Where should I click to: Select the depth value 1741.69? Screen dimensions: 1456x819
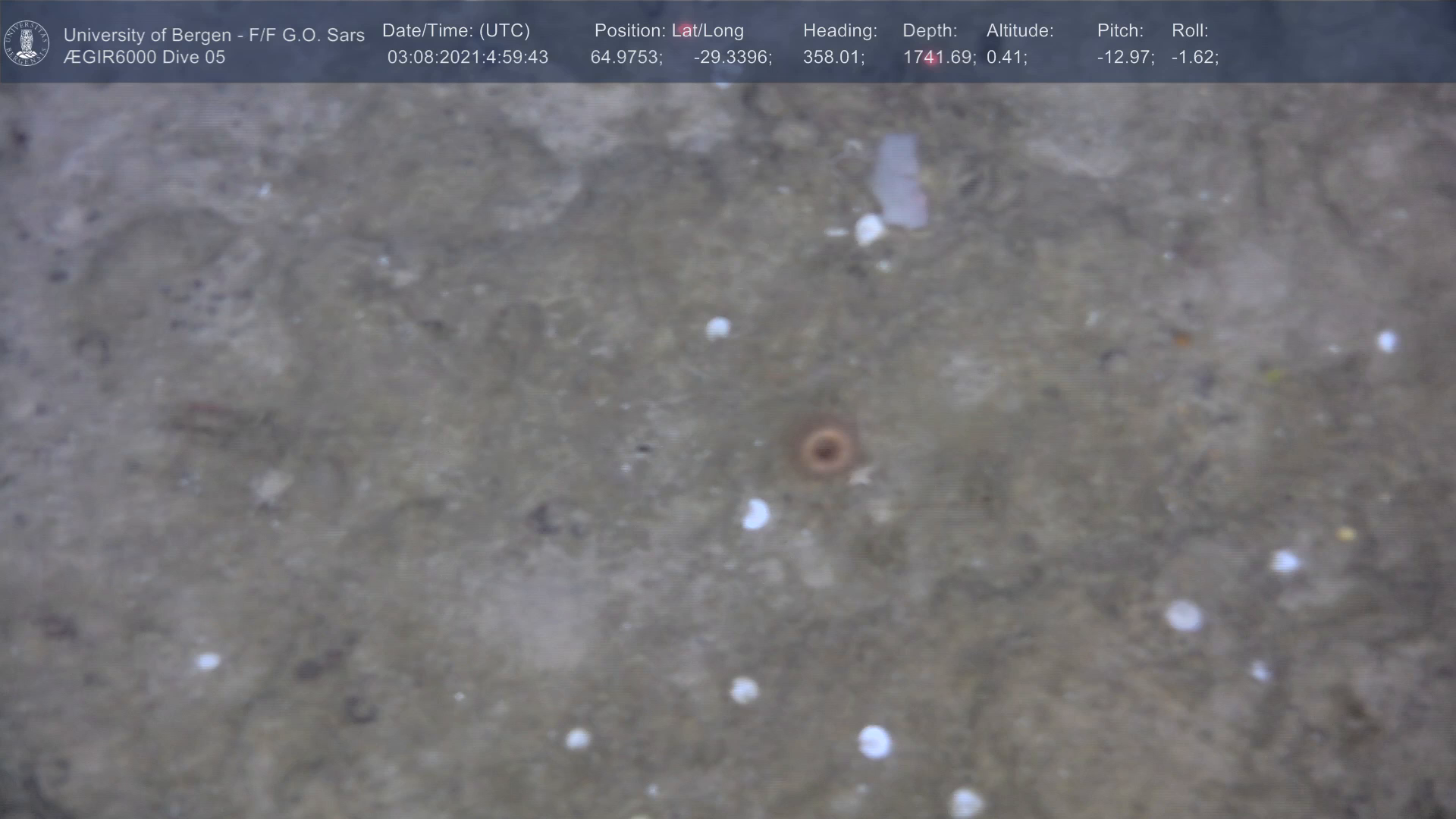point(938,58)
